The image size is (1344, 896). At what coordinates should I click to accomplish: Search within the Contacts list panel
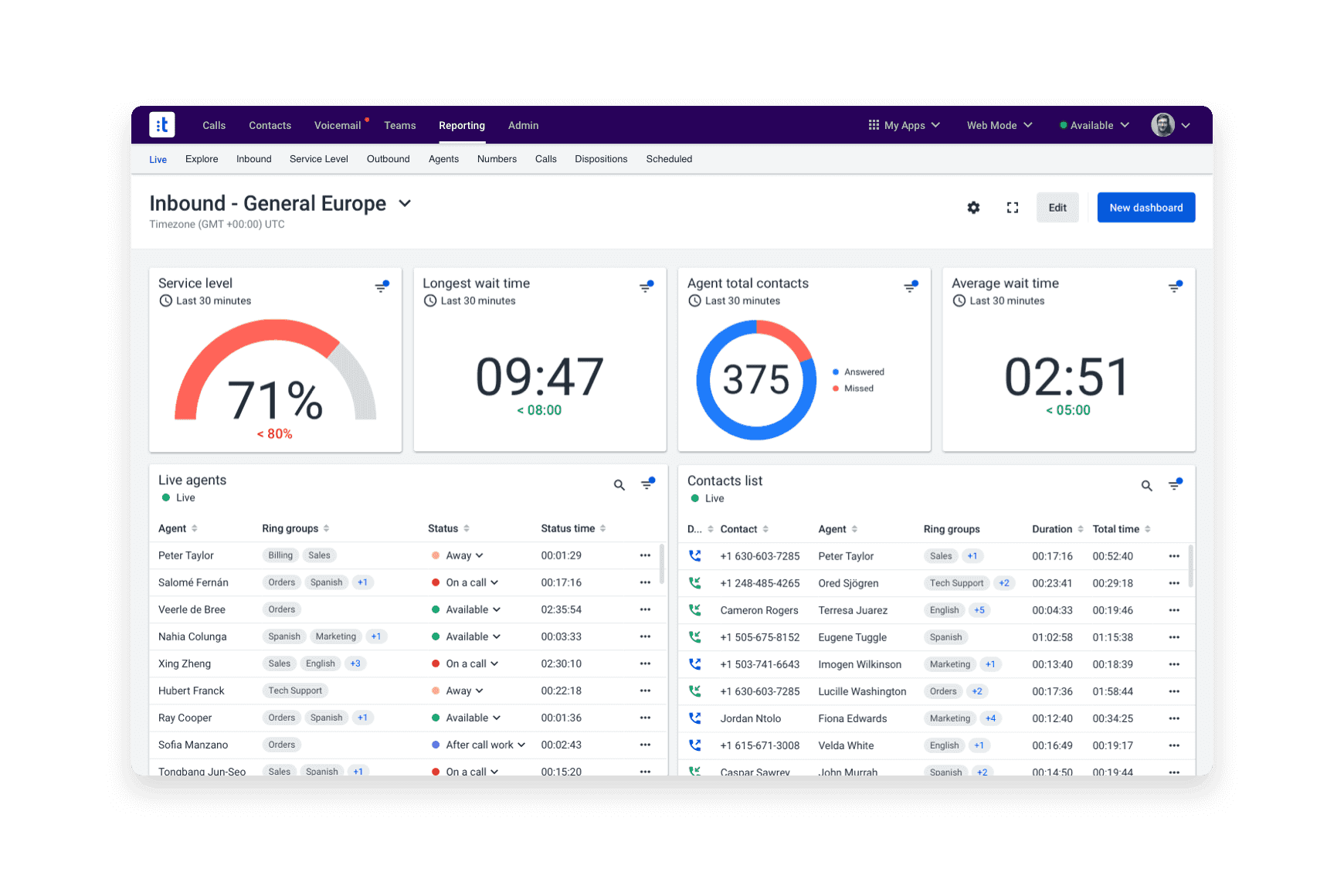[x=1147, y=486]
